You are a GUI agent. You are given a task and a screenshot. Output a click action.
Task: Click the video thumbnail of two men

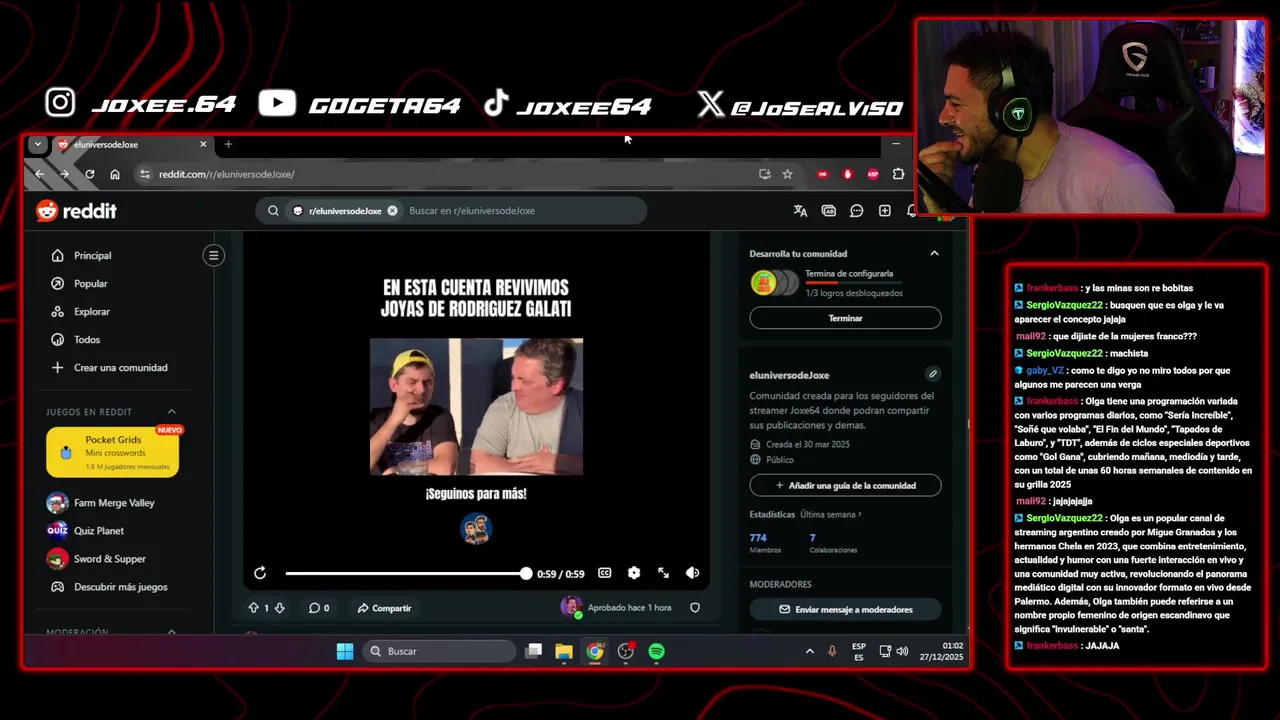(x=476, y=406)
